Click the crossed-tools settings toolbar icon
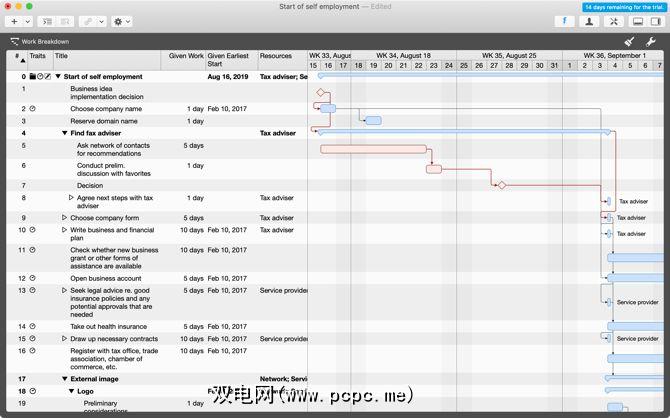Screen dimensions: 670x418 pos(614,21)
